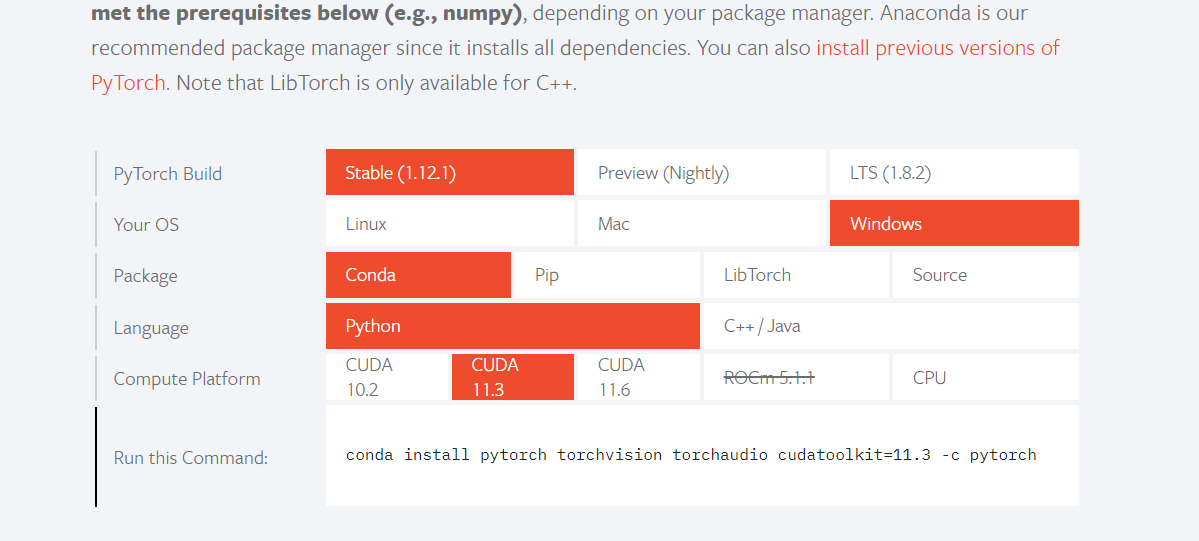
Task: Select the Stable (1.12.1) build option
Action: pos(449,173)
